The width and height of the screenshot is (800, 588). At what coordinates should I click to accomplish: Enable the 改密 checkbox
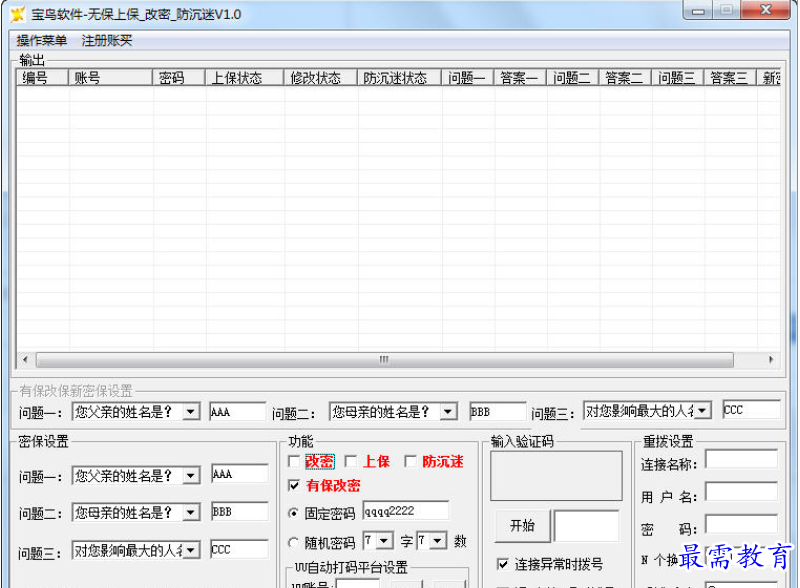point(294,462)
